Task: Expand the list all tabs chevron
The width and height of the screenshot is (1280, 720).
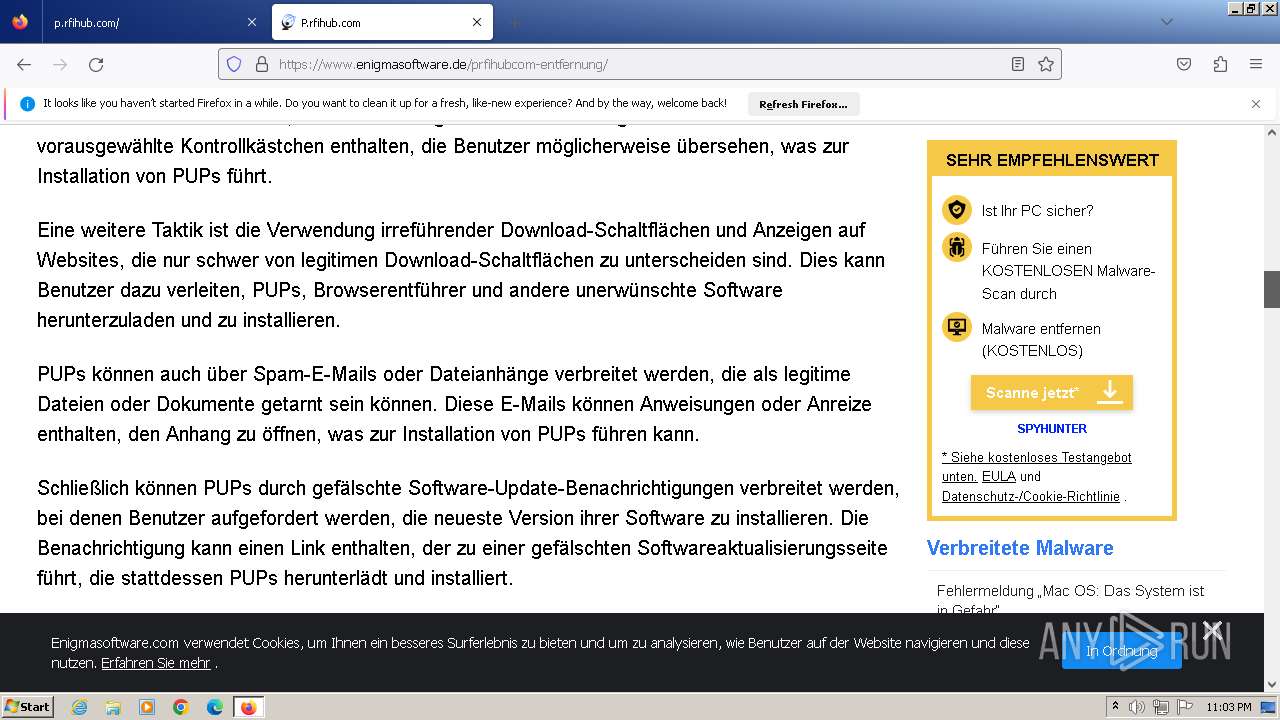Action: tap(1166, 22)
